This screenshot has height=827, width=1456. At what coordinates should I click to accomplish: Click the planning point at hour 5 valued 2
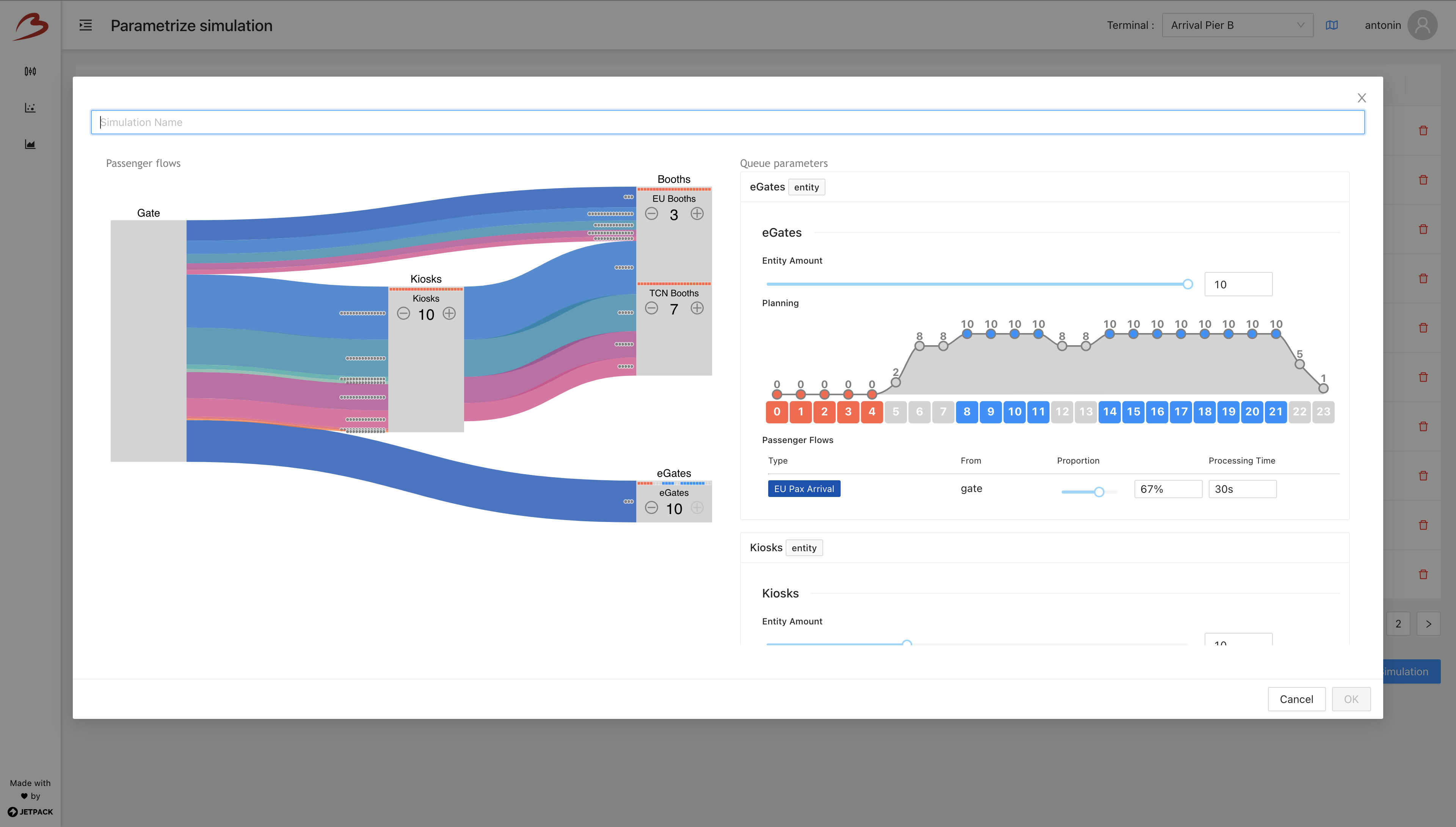896,382
